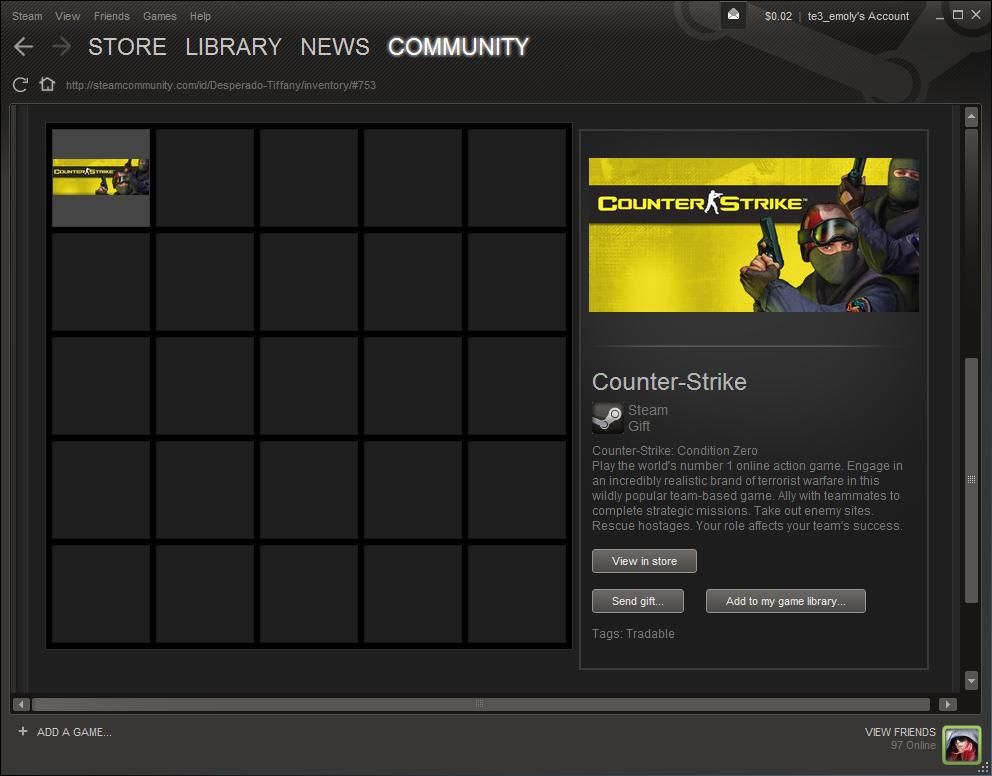Click the scroll down arrow of vertical scrollbar
The image size is (992, 776).
pyautogui.click(x=971, y=681)
